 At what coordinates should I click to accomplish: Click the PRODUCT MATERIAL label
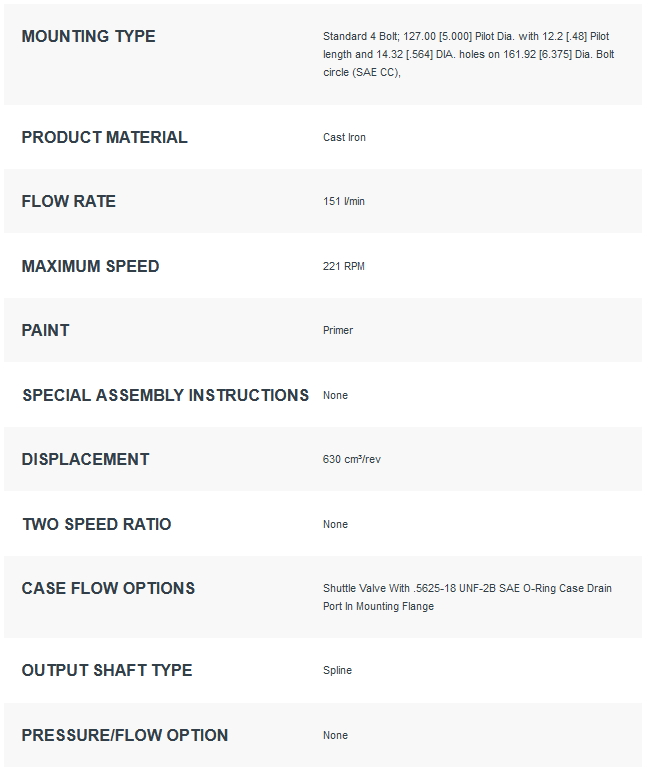tap(104, 137)
